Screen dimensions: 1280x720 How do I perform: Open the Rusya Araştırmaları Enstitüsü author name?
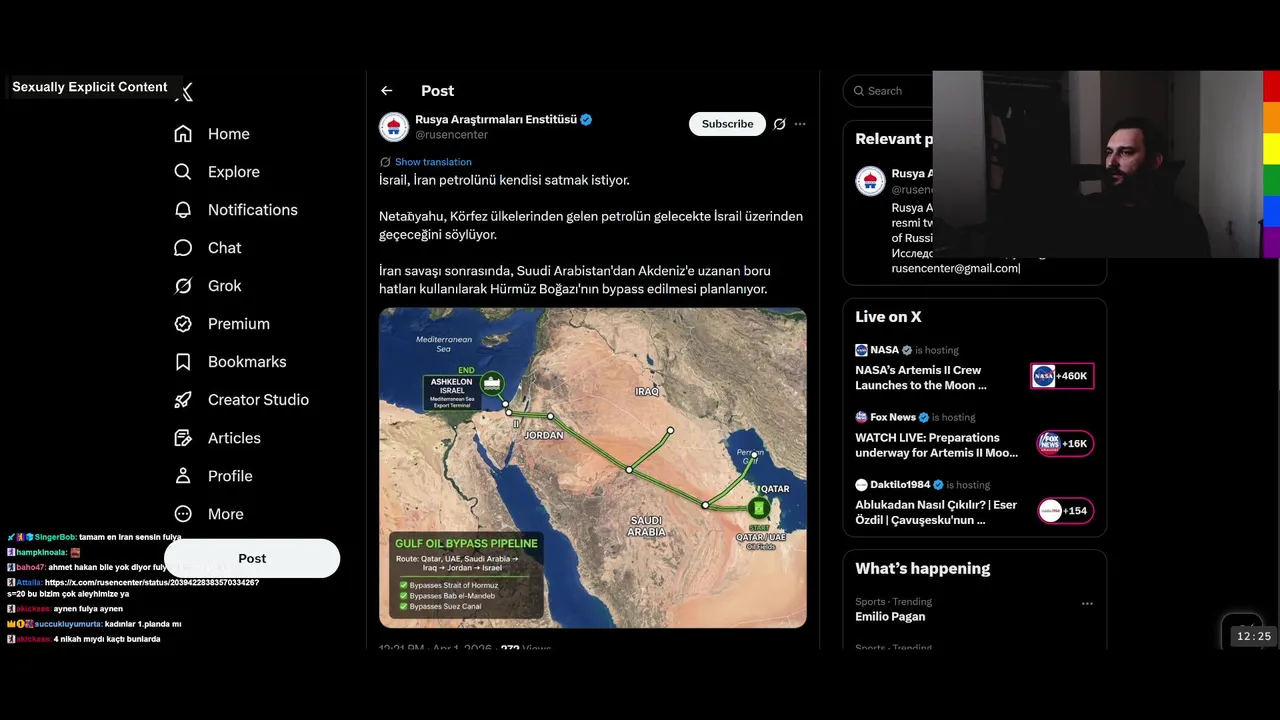coord(496,119)
